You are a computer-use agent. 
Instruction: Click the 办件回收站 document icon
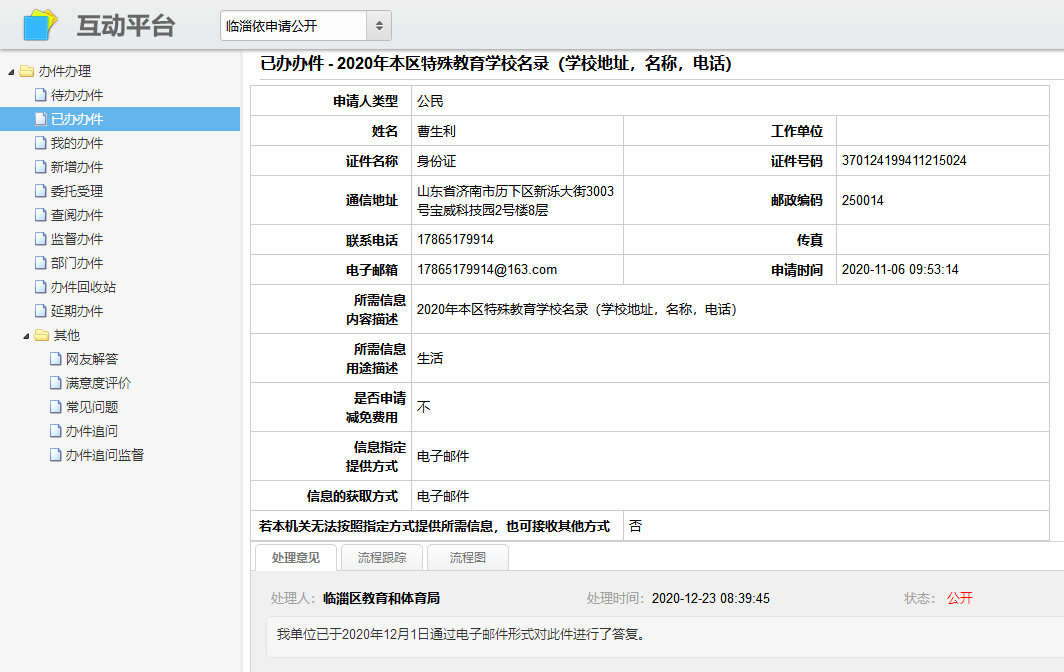41,287
